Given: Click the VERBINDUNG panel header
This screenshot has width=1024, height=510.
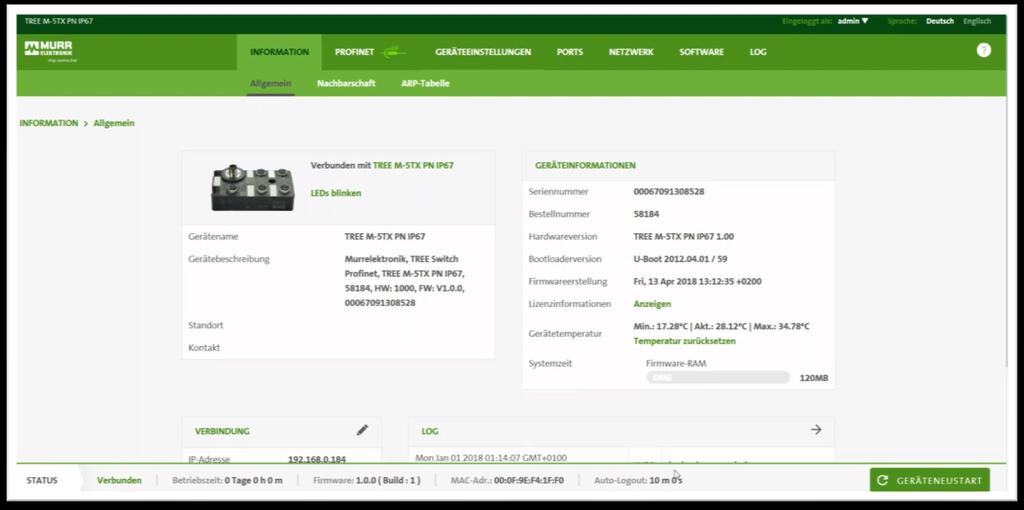Looking at the screenshot, I should 281,431.
